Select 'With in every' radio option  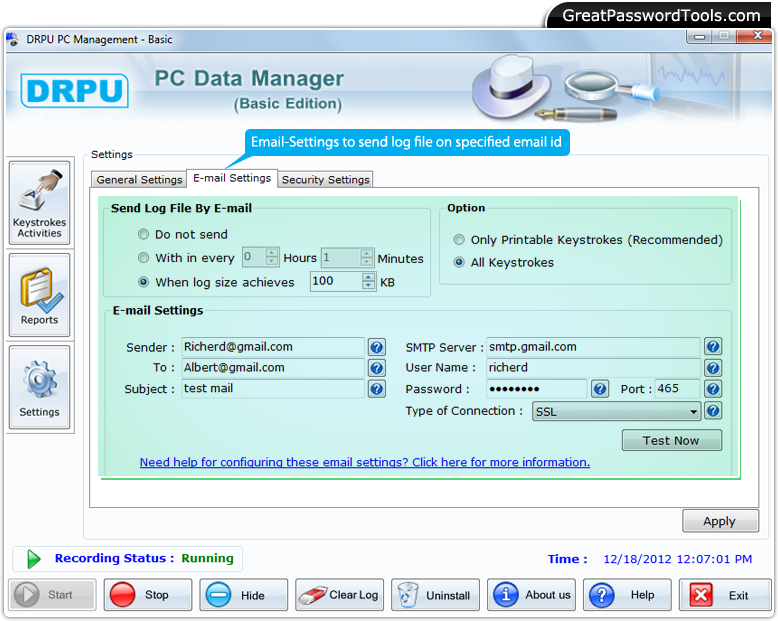coord(143,258)
